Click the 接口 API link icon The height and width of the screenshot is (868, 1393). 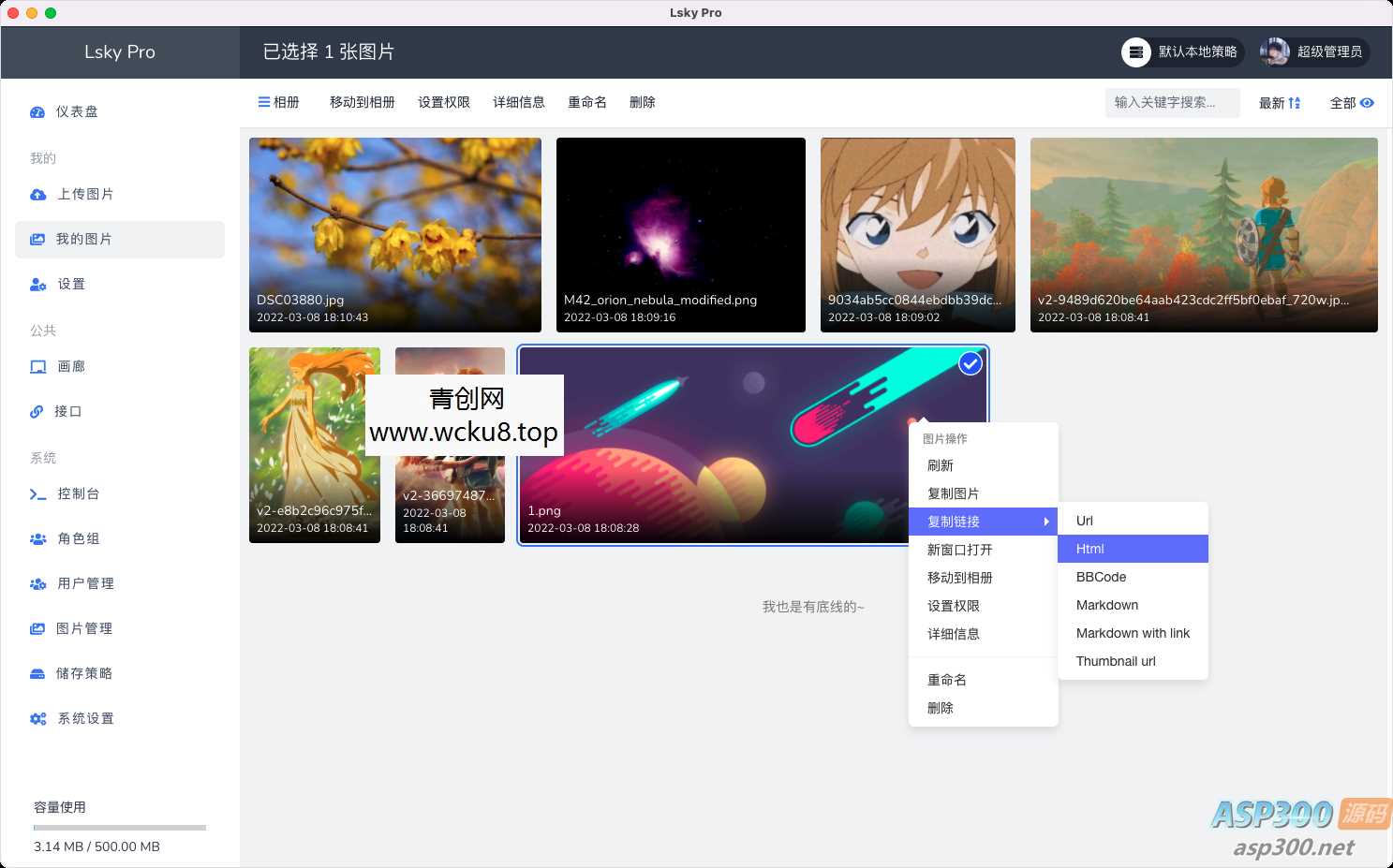point(37,411)
